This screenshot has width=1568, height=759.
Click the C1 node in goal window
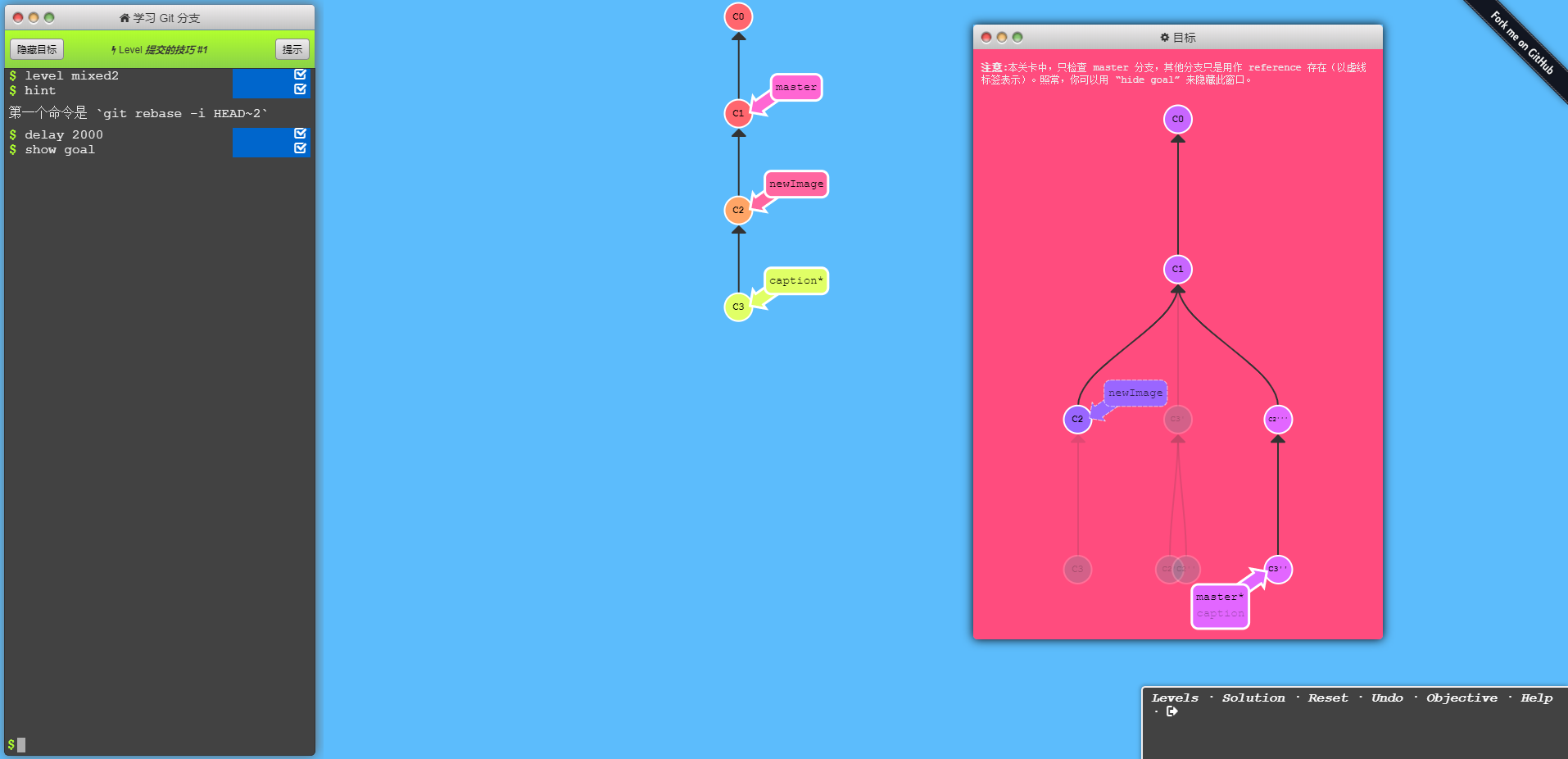click(x=1177, y=269)
